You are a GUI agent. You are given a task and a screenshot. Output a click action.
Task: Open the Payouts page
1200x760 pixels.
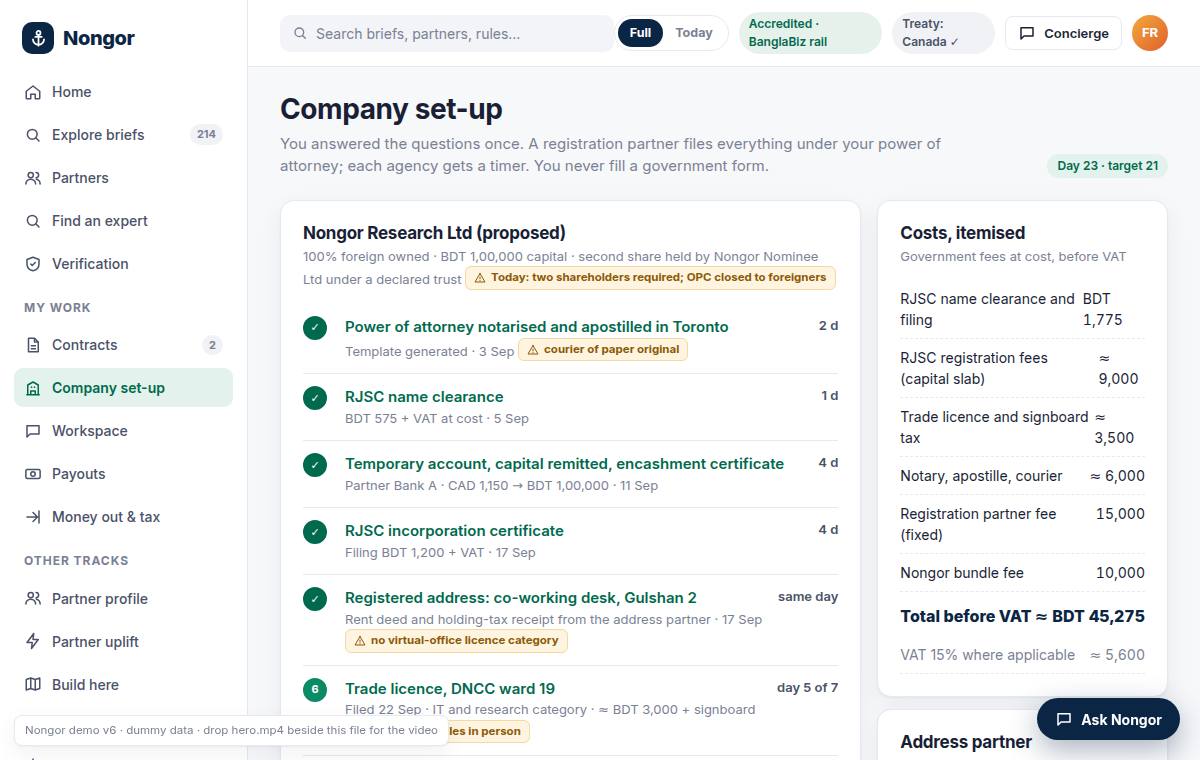[x=123, y=474]
